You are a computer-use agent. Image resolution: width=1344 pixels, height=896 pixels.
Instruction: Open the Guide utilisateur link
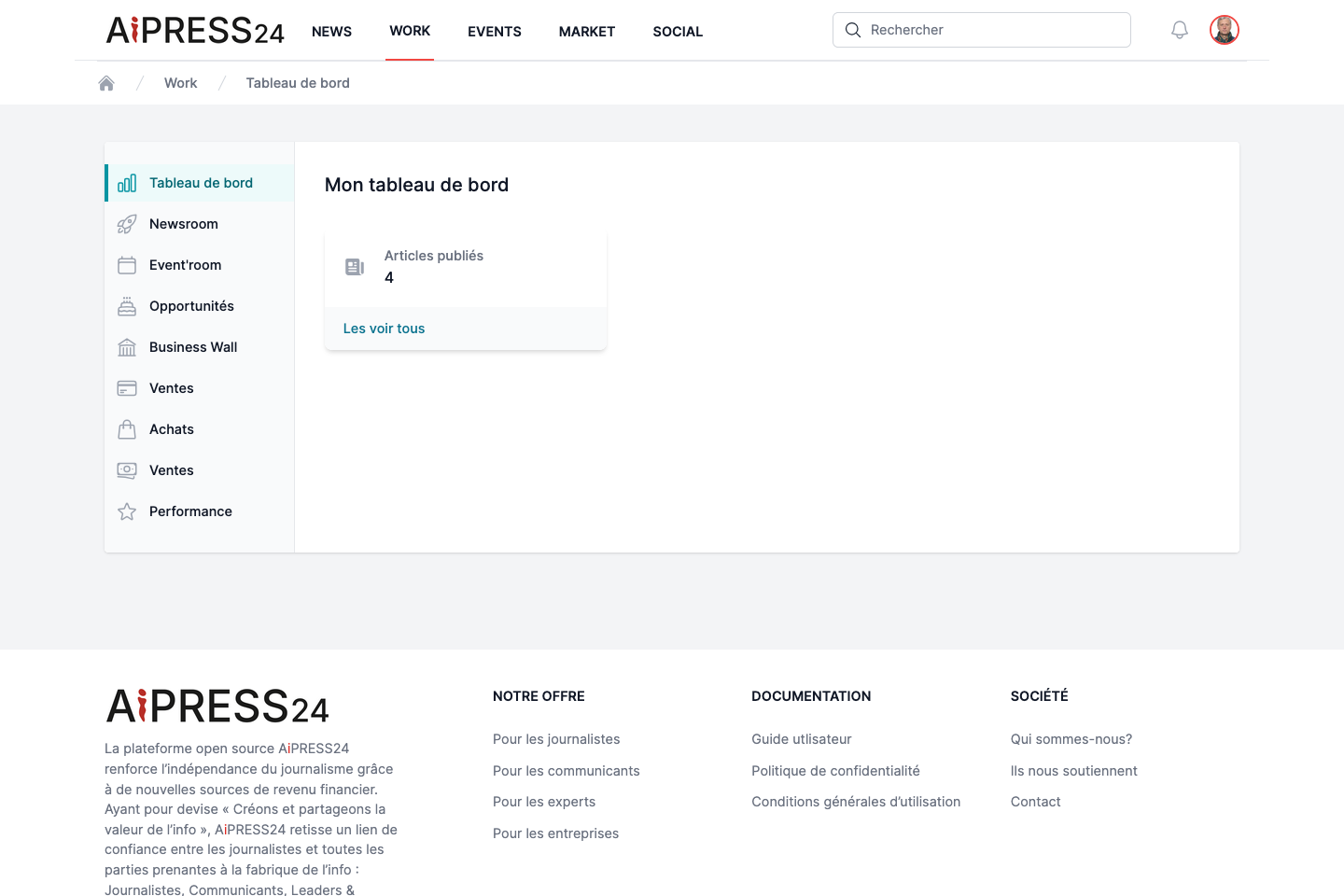pyautogui.click(x=802, y=739)
